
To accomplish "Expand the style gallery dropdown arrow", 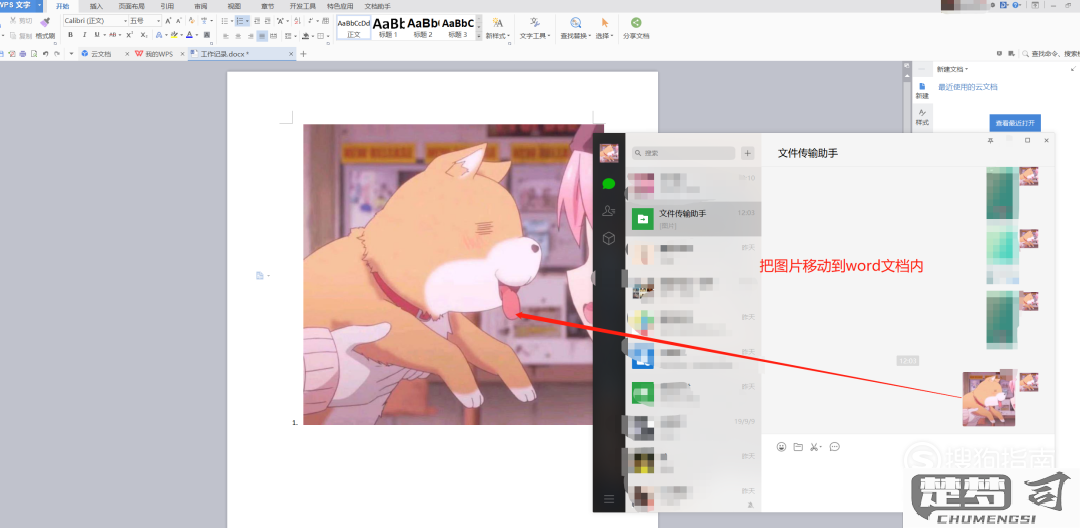I will (x=479, y=36).
